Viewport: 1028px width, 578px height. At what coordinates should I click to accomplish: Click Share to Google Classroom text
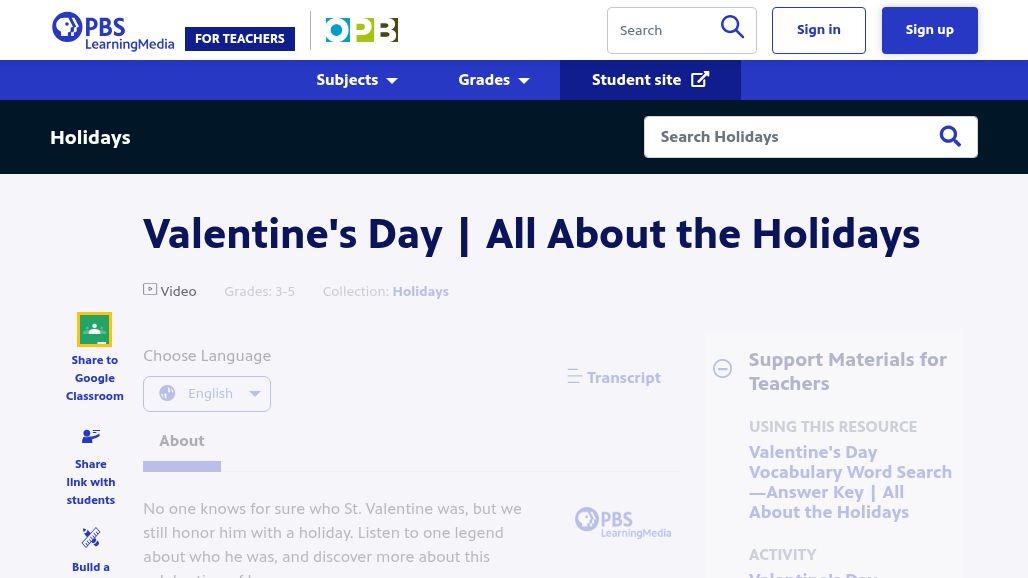coord(94,378)
